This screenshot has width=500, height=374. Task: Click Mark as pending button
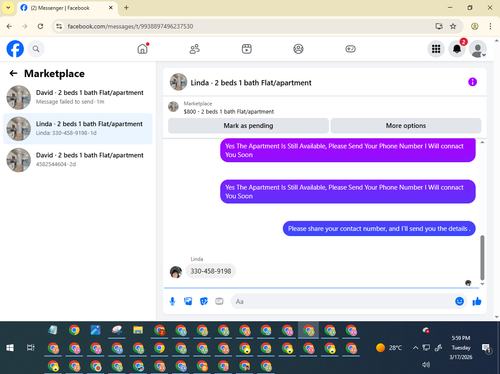[248, 126]
